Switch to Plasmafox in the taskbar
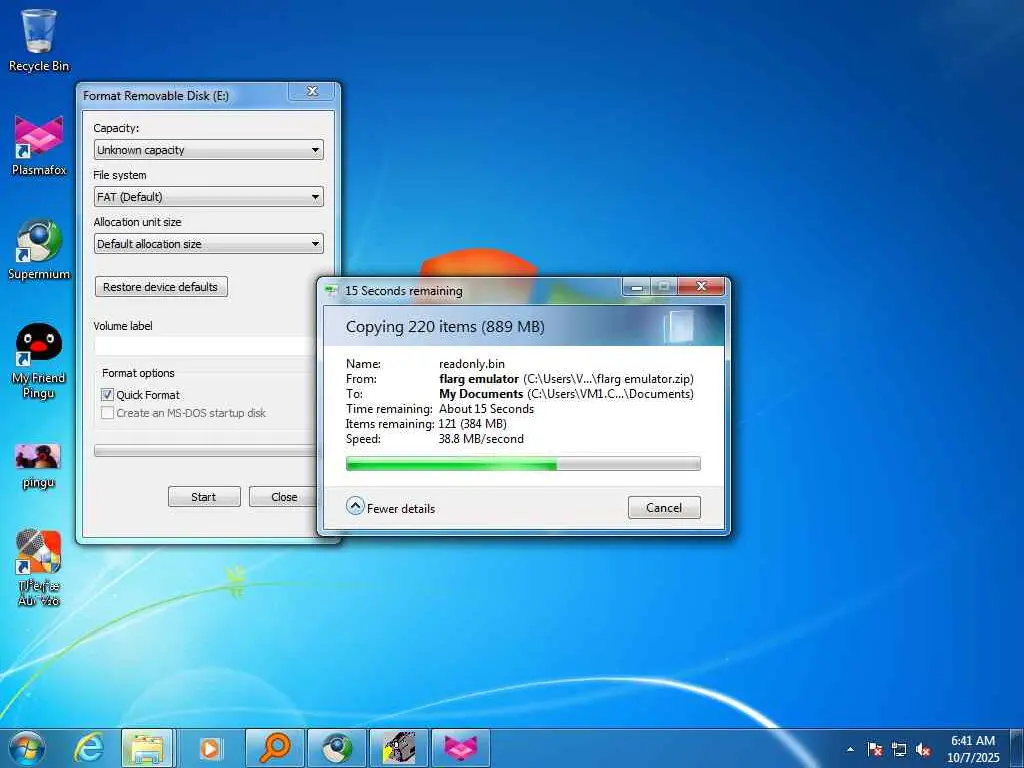The height and width of the screenshot is (768, 1024). [460, 748]
